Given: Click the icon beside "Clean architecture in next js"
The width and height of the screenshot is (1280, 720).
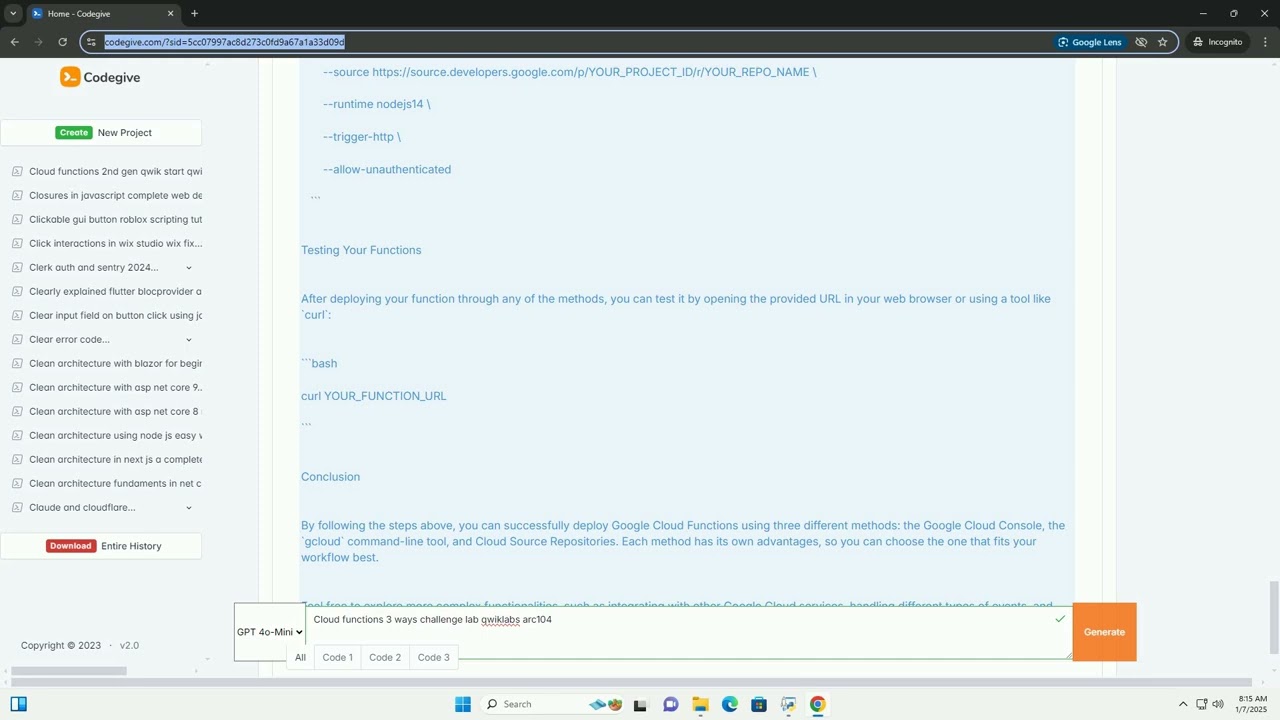Looking at the screenshot, I should 17,459.
